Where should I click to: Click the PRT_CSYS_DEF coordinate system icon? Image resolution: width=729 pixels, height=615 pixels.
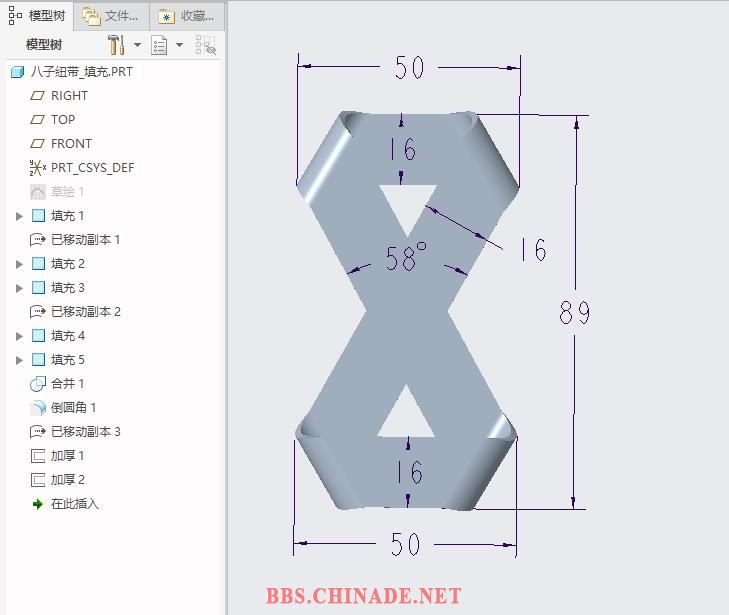point(38,168)
